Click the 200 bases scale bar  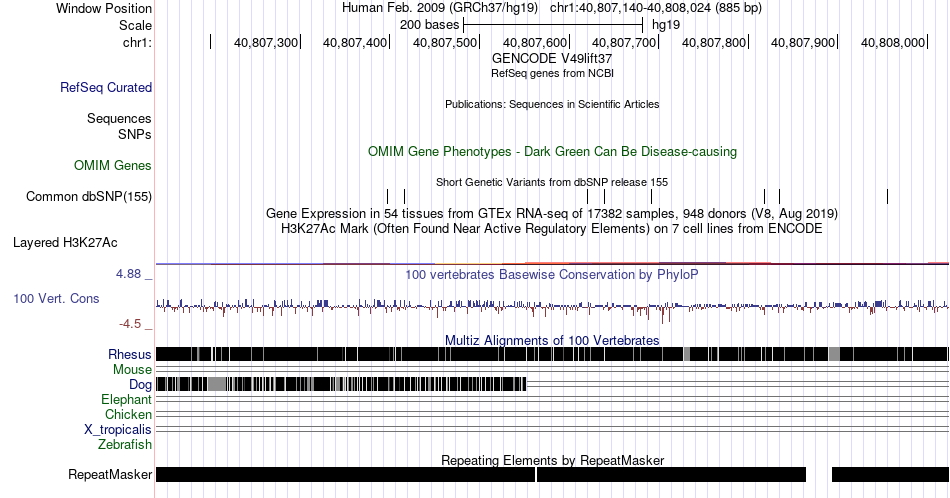pyautogui.click(x=553, y=25)
